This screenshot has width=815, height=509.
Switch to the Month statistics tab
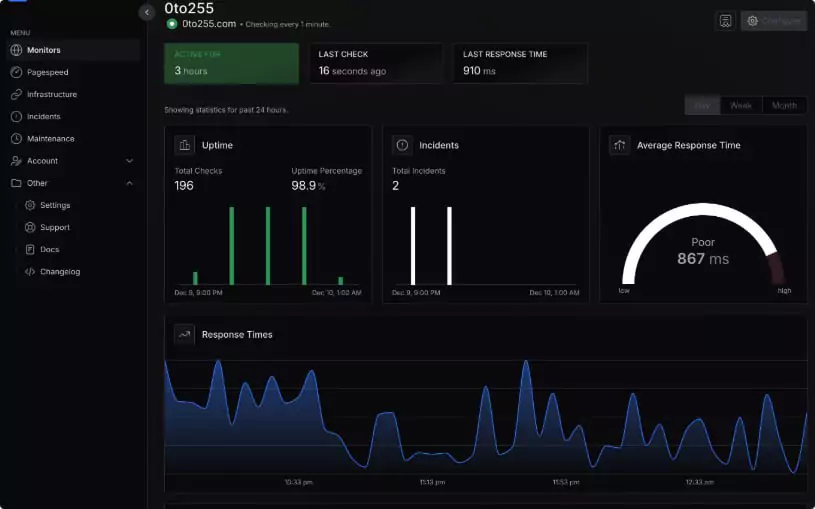pyautogui.click(x=784, y=106)
